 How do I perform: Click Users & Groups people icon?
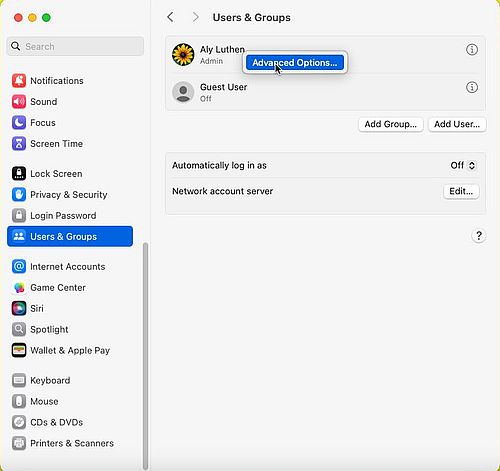(19, 236)
